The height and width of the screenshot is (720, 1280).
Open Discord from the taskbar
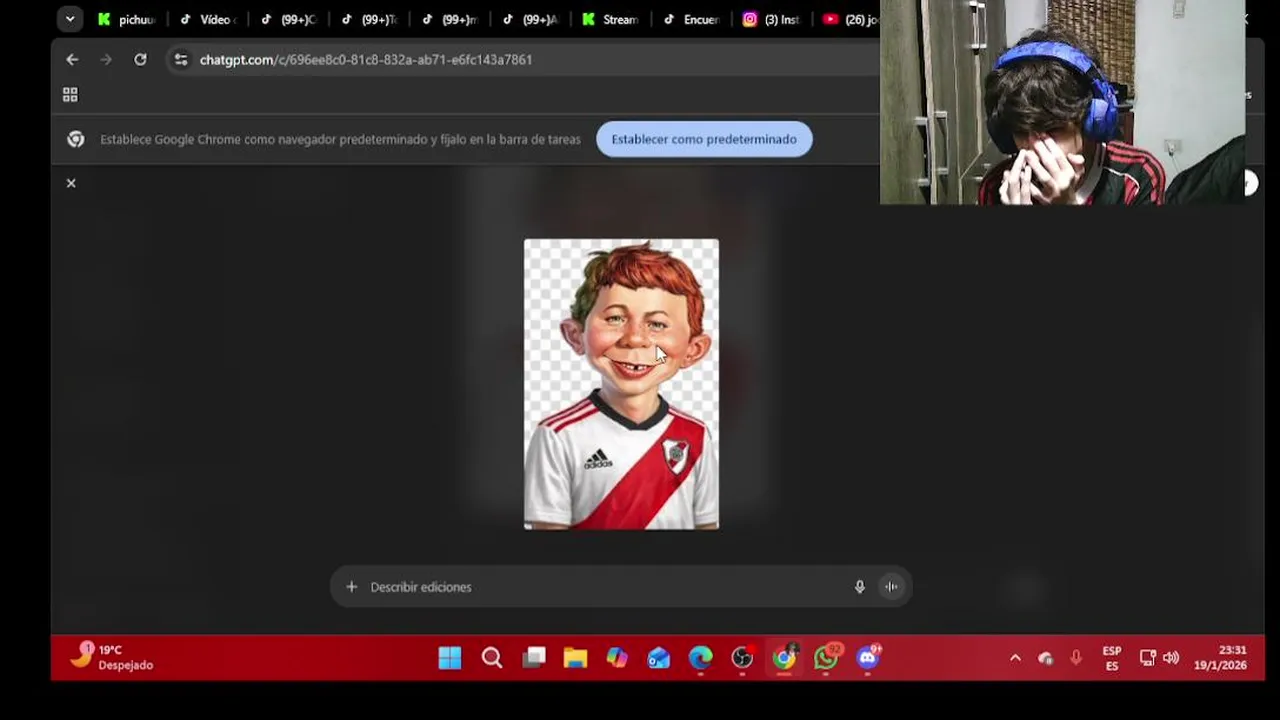click(x=868, y=657)
